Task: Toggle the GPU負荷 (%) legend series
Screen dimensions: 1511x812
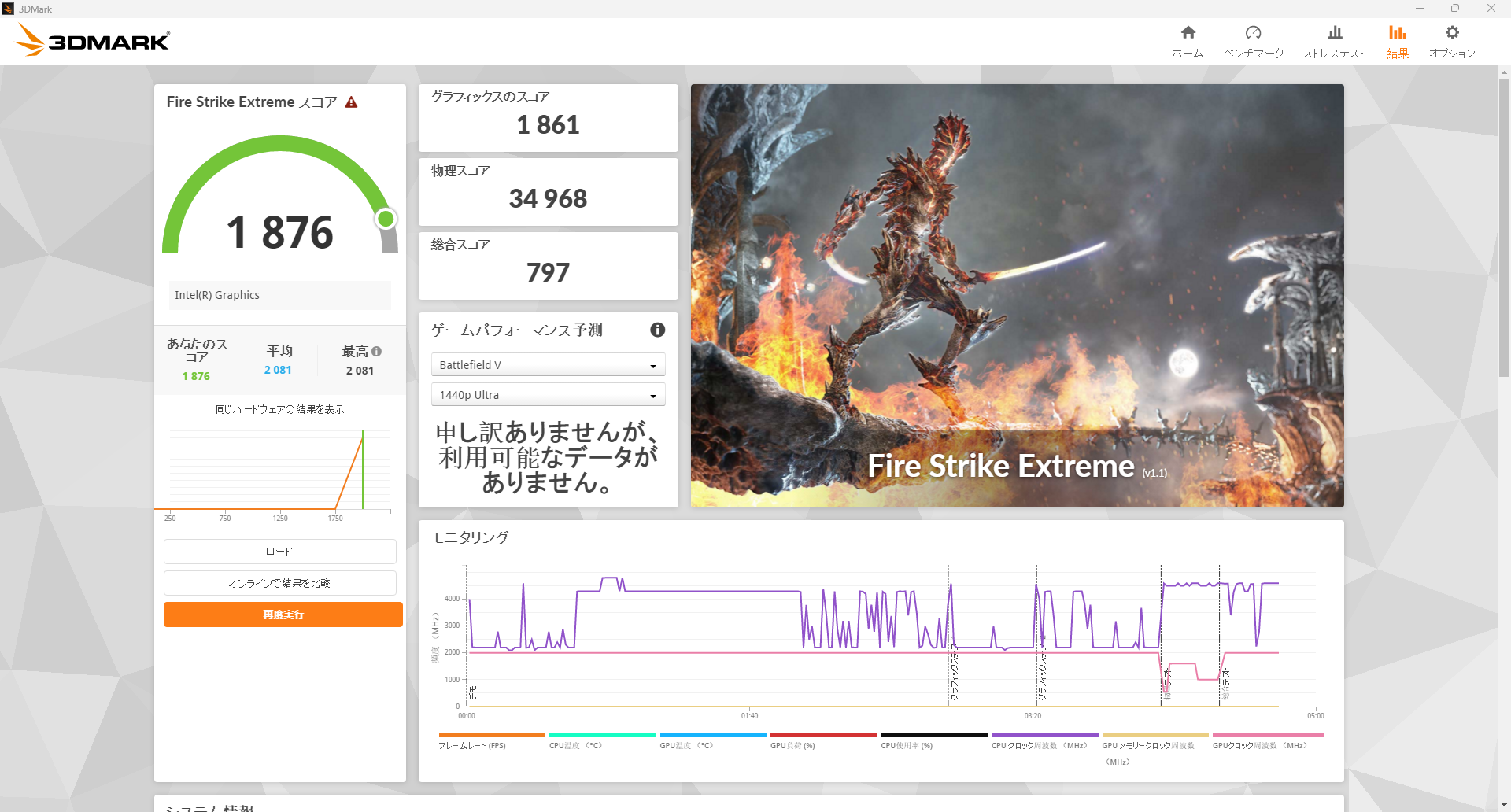Action: pos(792,745)
